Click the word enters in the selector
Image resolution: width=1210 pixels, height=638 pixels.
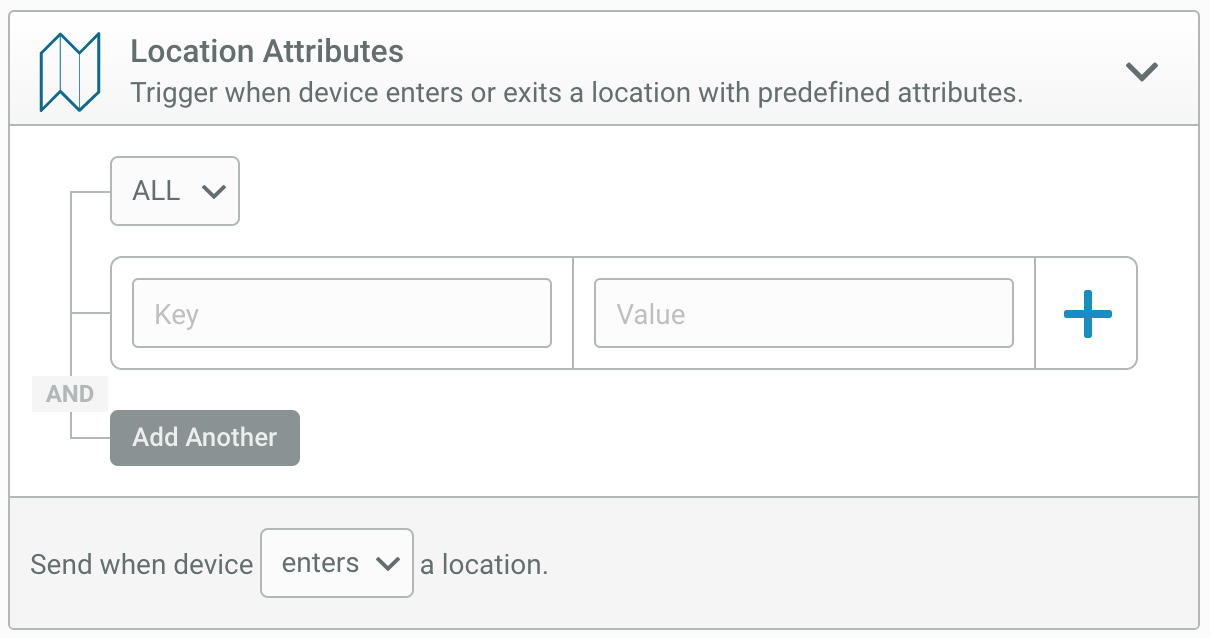pyautogui.click(x=321, y=563)
